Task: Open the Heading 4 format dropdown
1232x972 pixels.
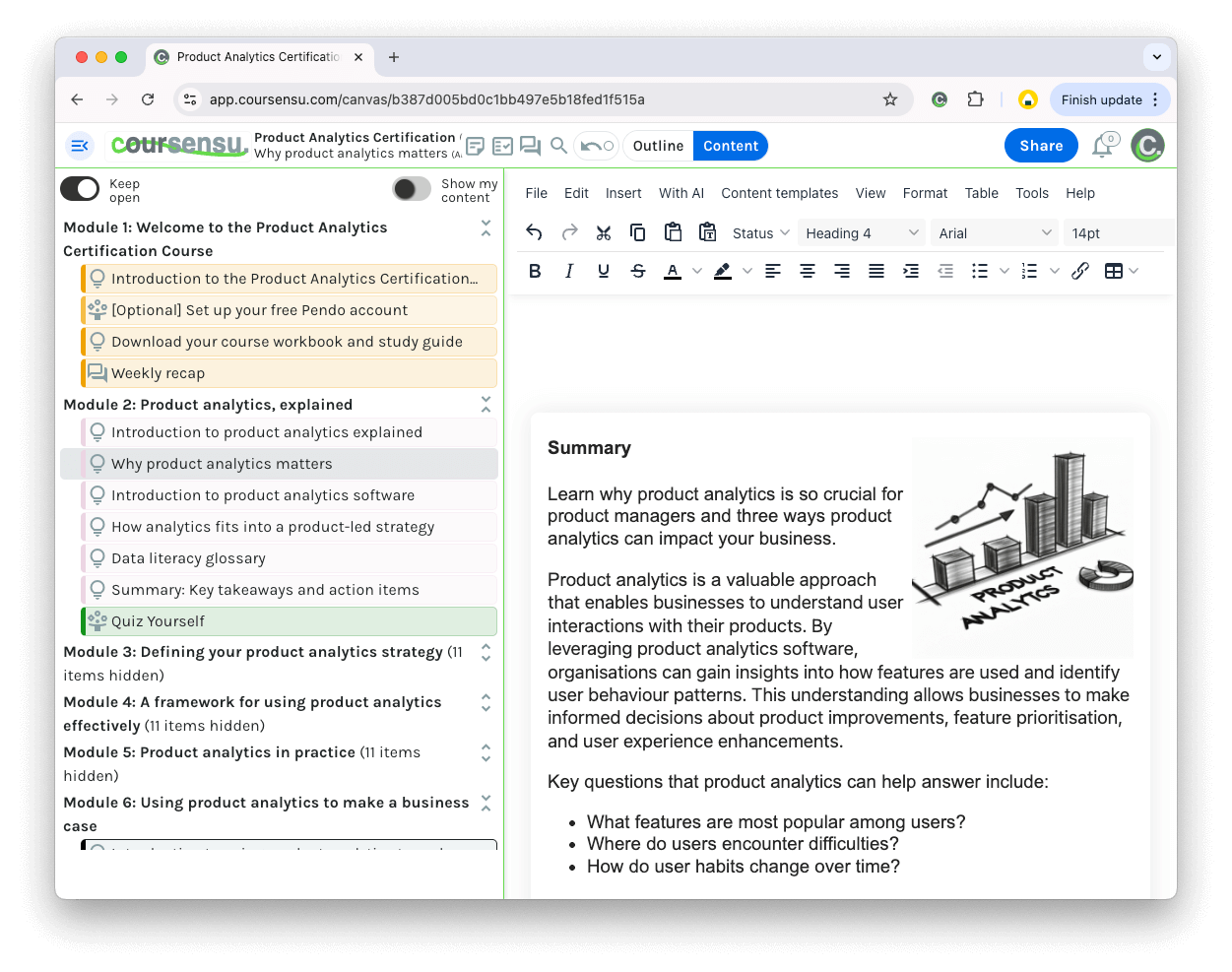Action: tap(861, 233)
